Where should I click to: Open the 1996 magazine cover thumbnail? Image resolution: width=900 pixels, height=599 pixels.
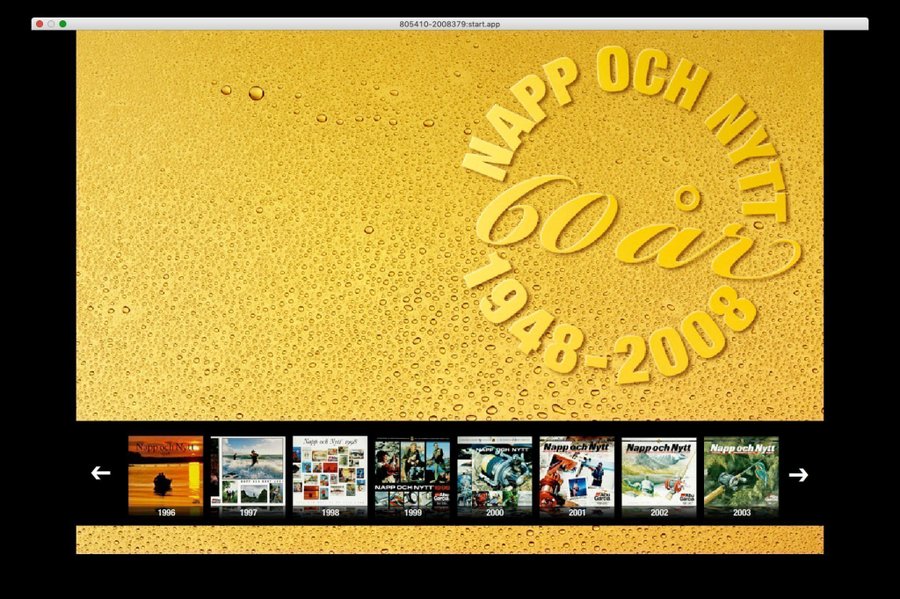click(166, 476)
